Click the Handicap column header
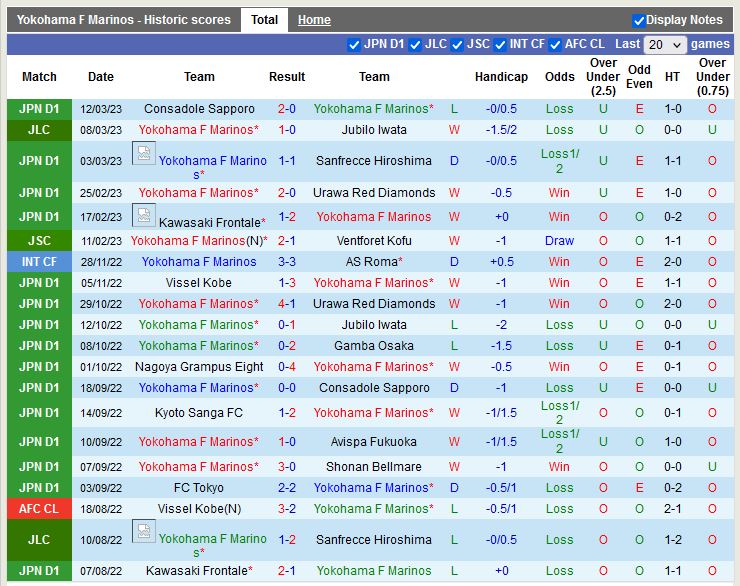The height and width of the screenshot is (586, 740). pyautogui.click(x=501, y=77)
